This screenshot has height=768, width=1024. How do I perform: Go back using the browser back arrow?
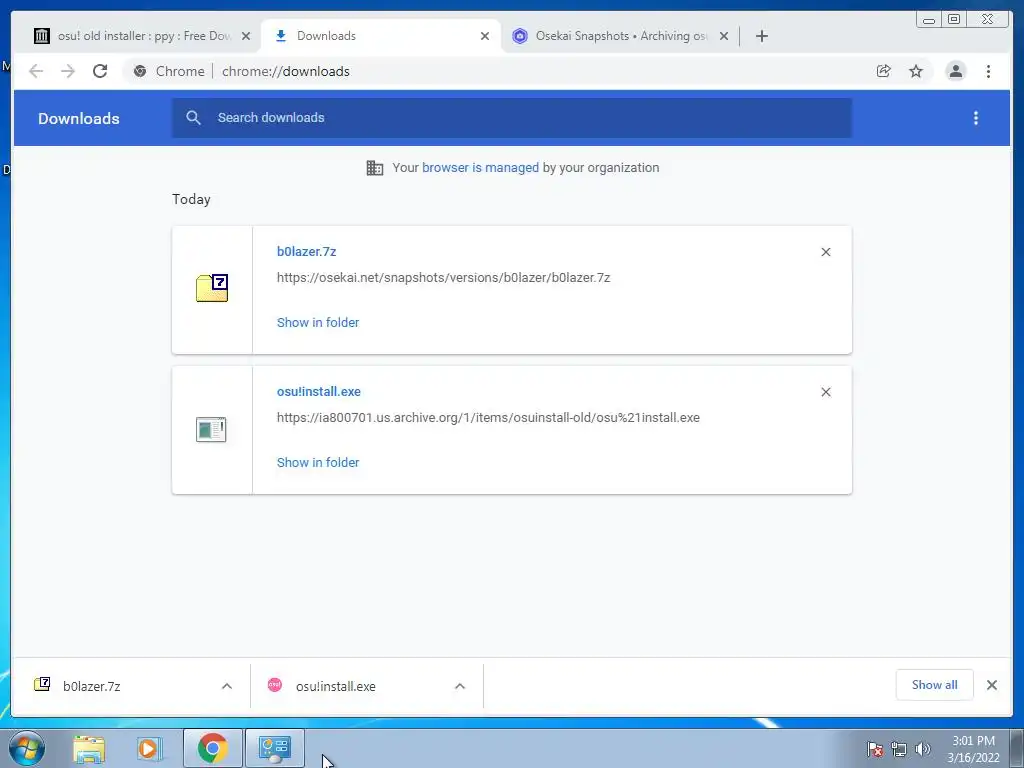(x=36, y=71)
